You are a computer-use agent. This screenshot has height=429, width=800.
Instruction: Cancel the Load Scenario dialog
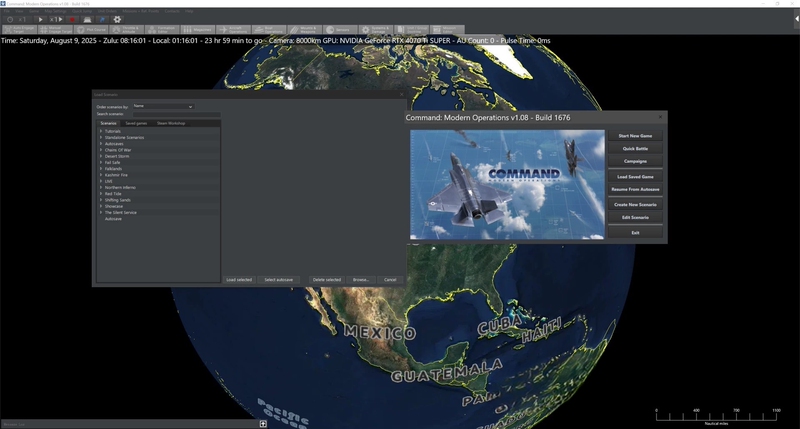pos(390,280)
